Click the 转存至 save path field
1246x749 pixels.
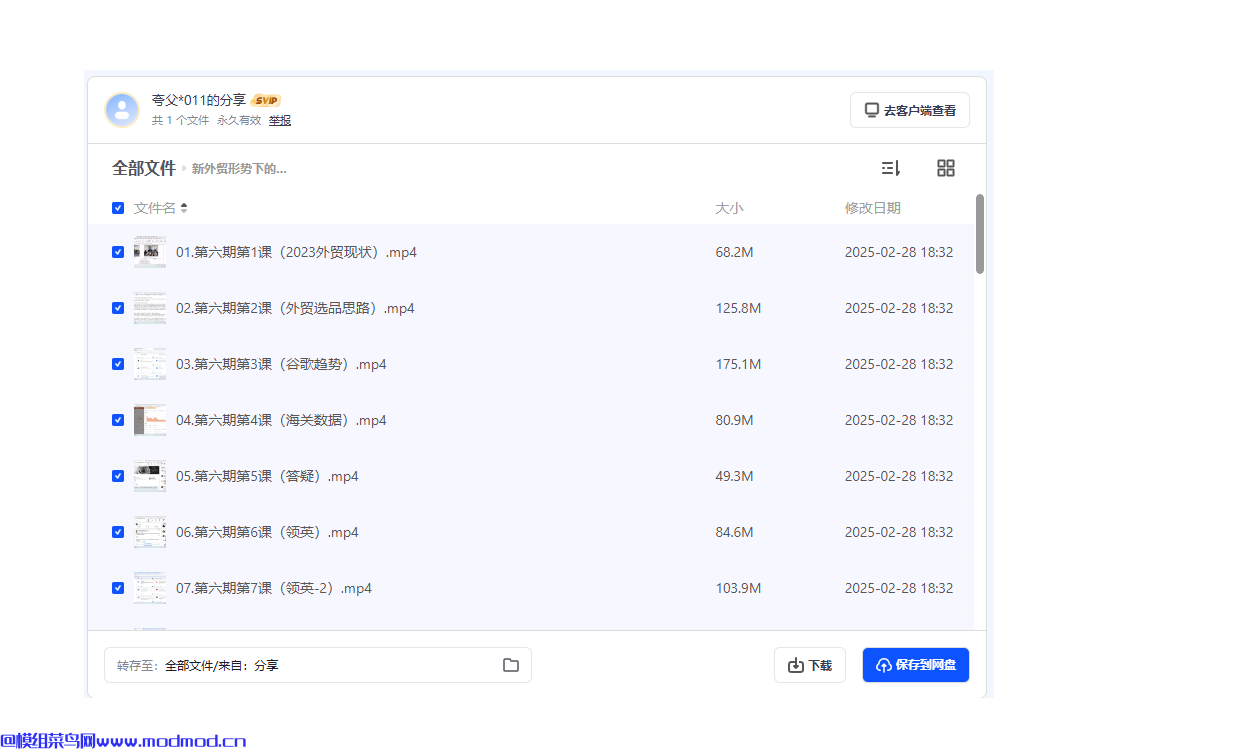tap(318, 665)
